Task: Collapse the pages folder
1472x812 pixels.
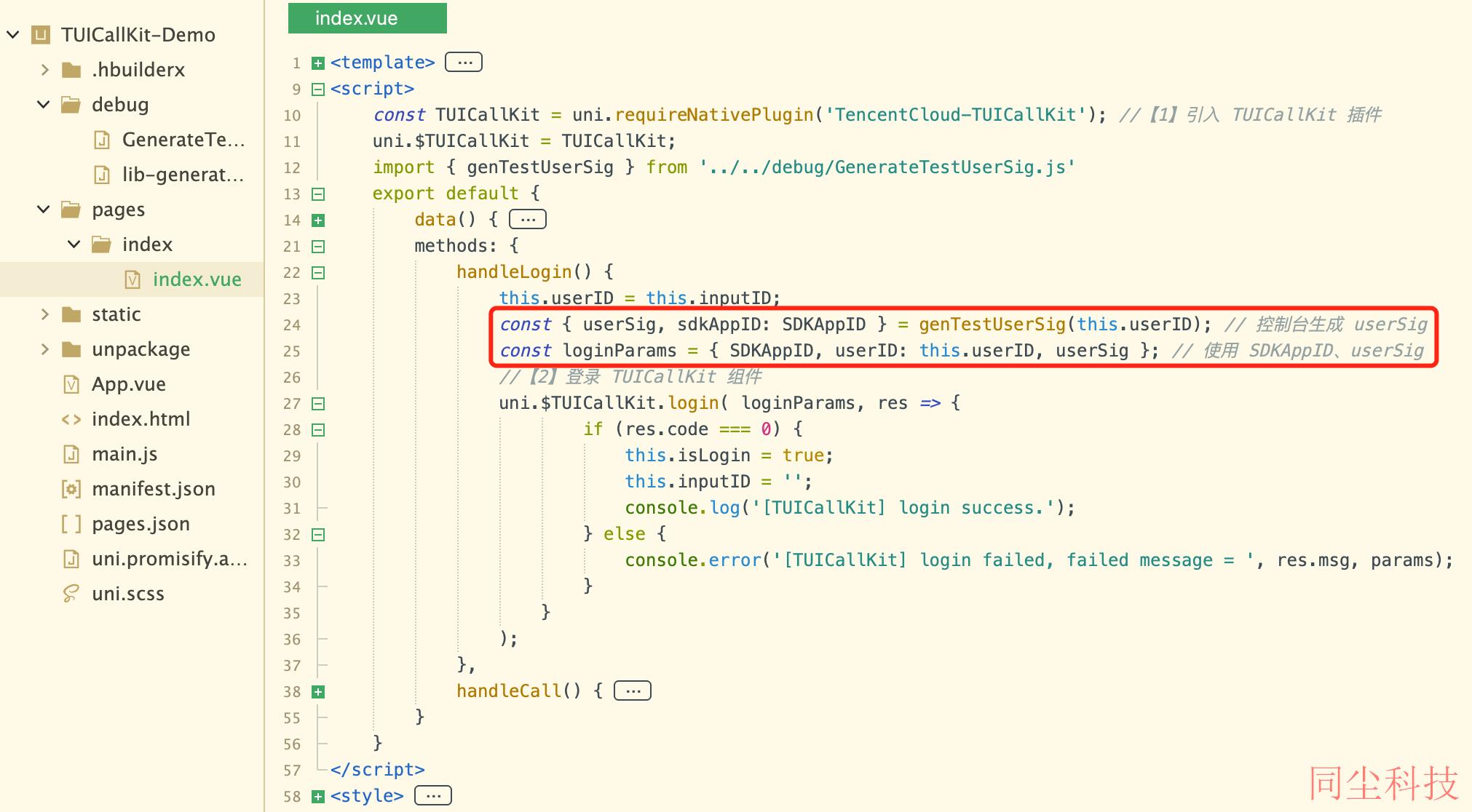Action: point(44,210)
